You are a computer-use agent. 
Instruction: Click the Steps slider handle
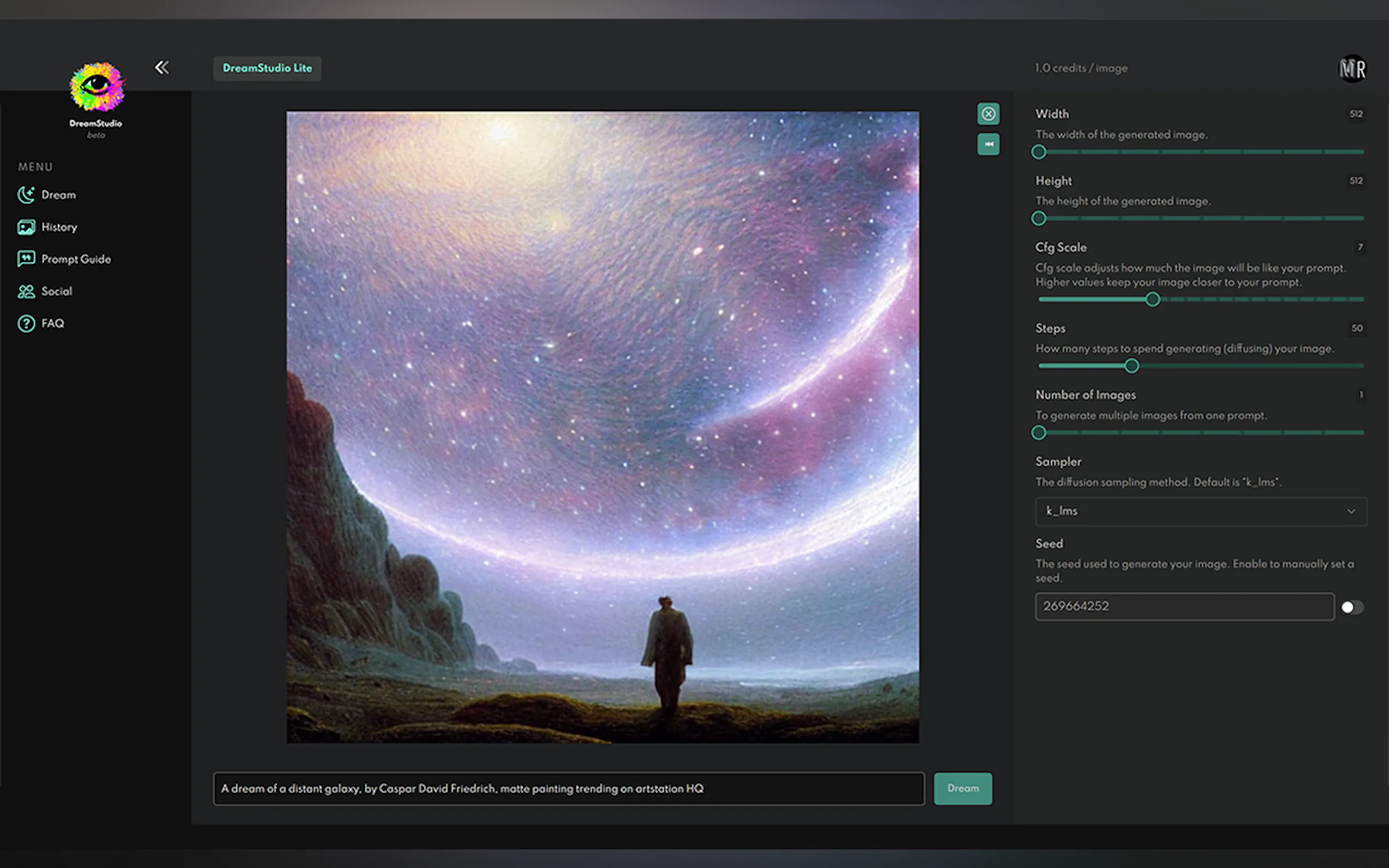pos(1131,366)
